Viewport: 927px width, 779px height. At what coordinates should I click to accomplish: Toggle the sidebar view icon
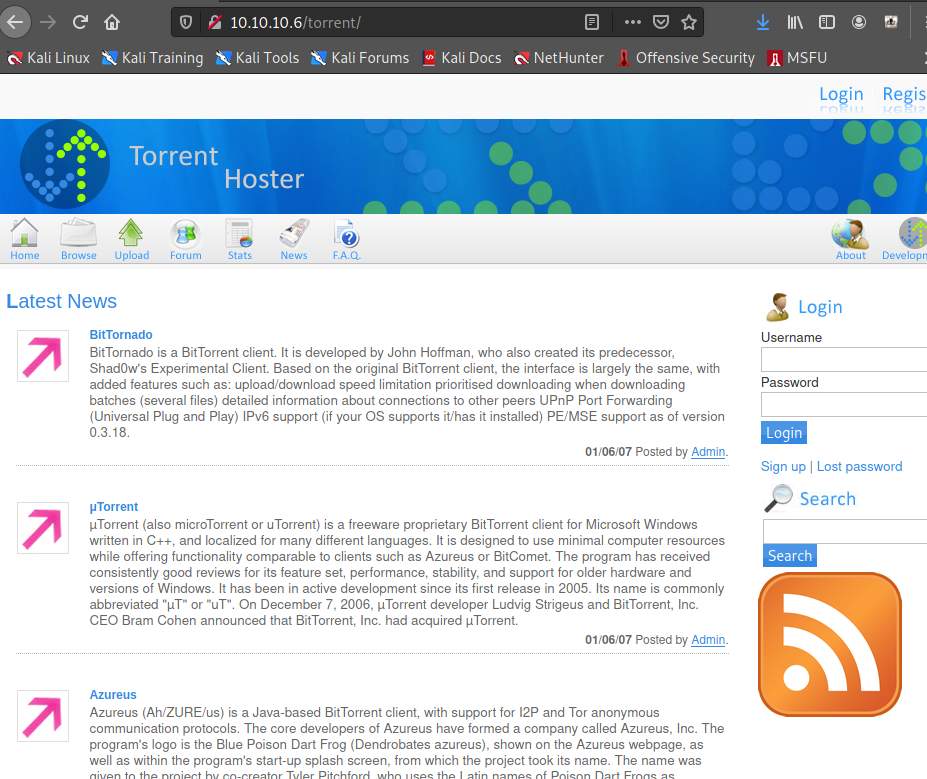826,22
